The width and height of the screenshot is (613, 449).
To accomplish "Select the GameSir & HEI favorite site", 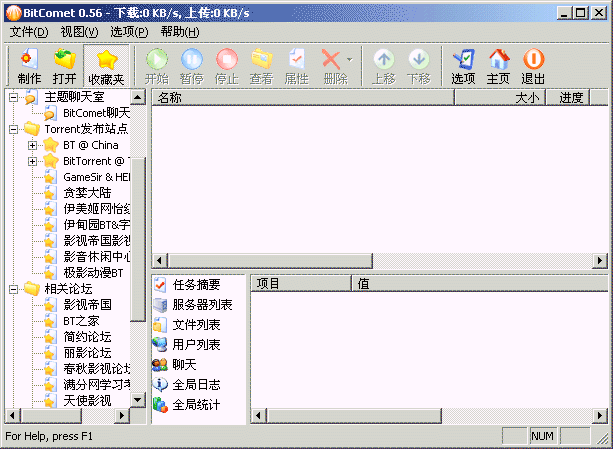I will (96, 177).
